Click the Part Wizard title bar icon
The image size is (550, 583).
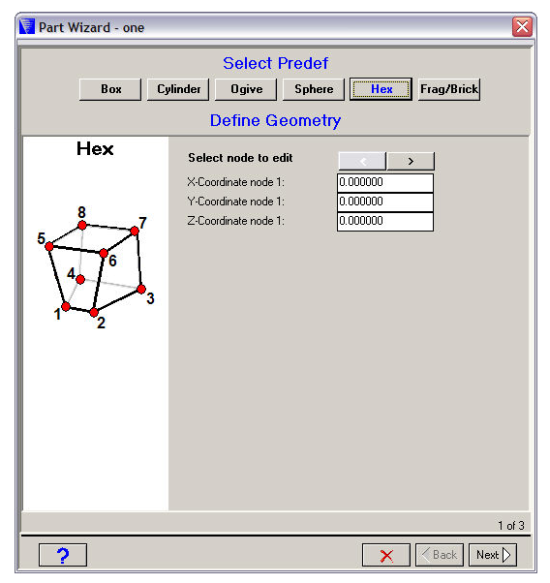coord(27,27)
